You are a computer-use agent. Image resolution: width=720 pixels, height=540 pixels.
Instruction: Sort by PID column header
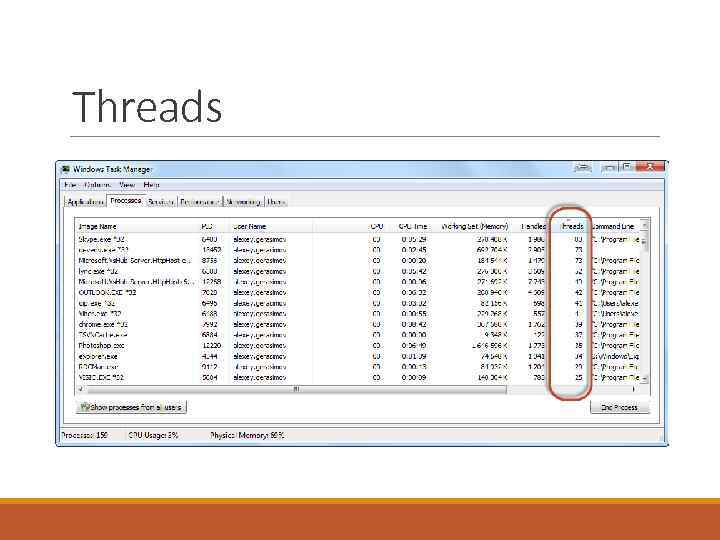tap(215, 226)
